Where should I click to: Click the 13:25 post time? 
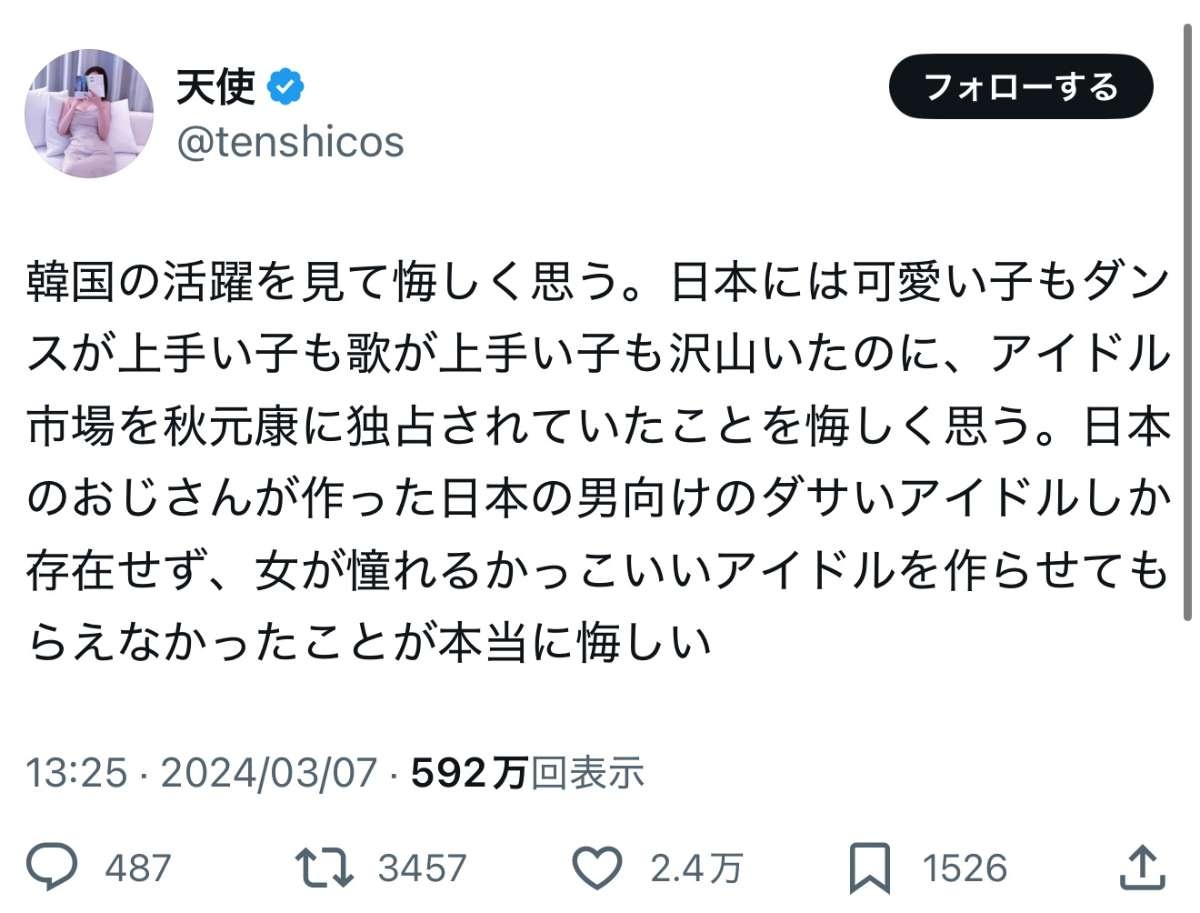76,773
